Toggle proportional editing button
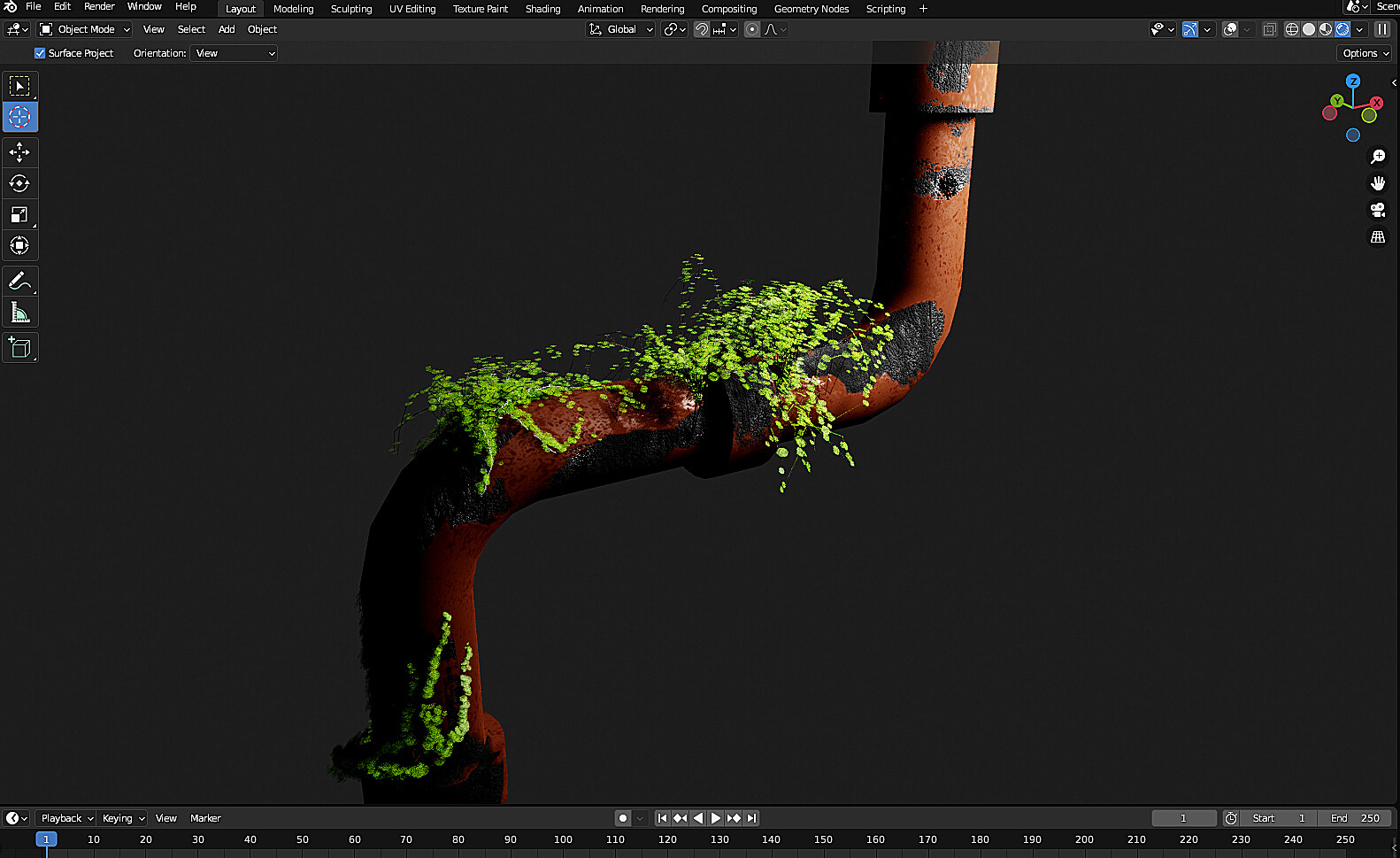Image resolution: width=1400 pixels, height=858 pixels. coord(752,29)
